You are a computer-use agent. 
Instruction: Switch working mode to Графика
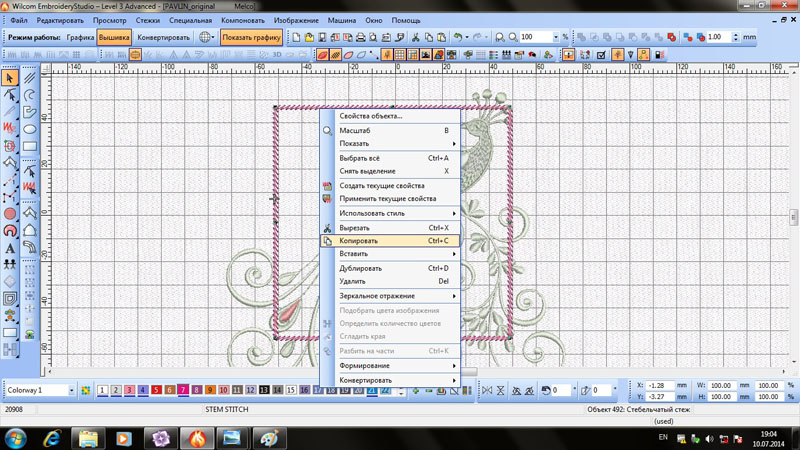tap(80, 38)
